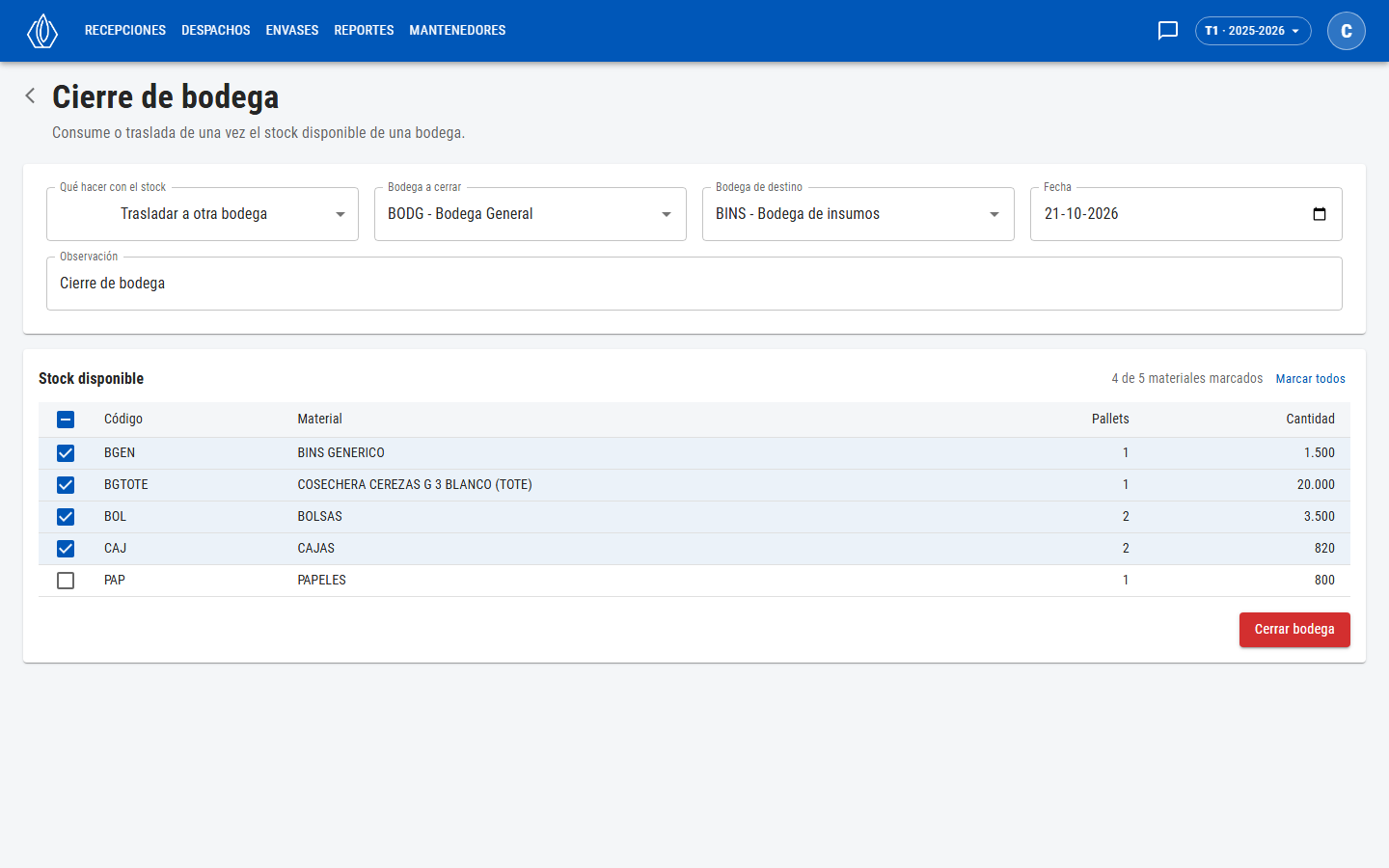Uncheck the BGEN row checkbox

pyautogui.click(x=66, y=453)
